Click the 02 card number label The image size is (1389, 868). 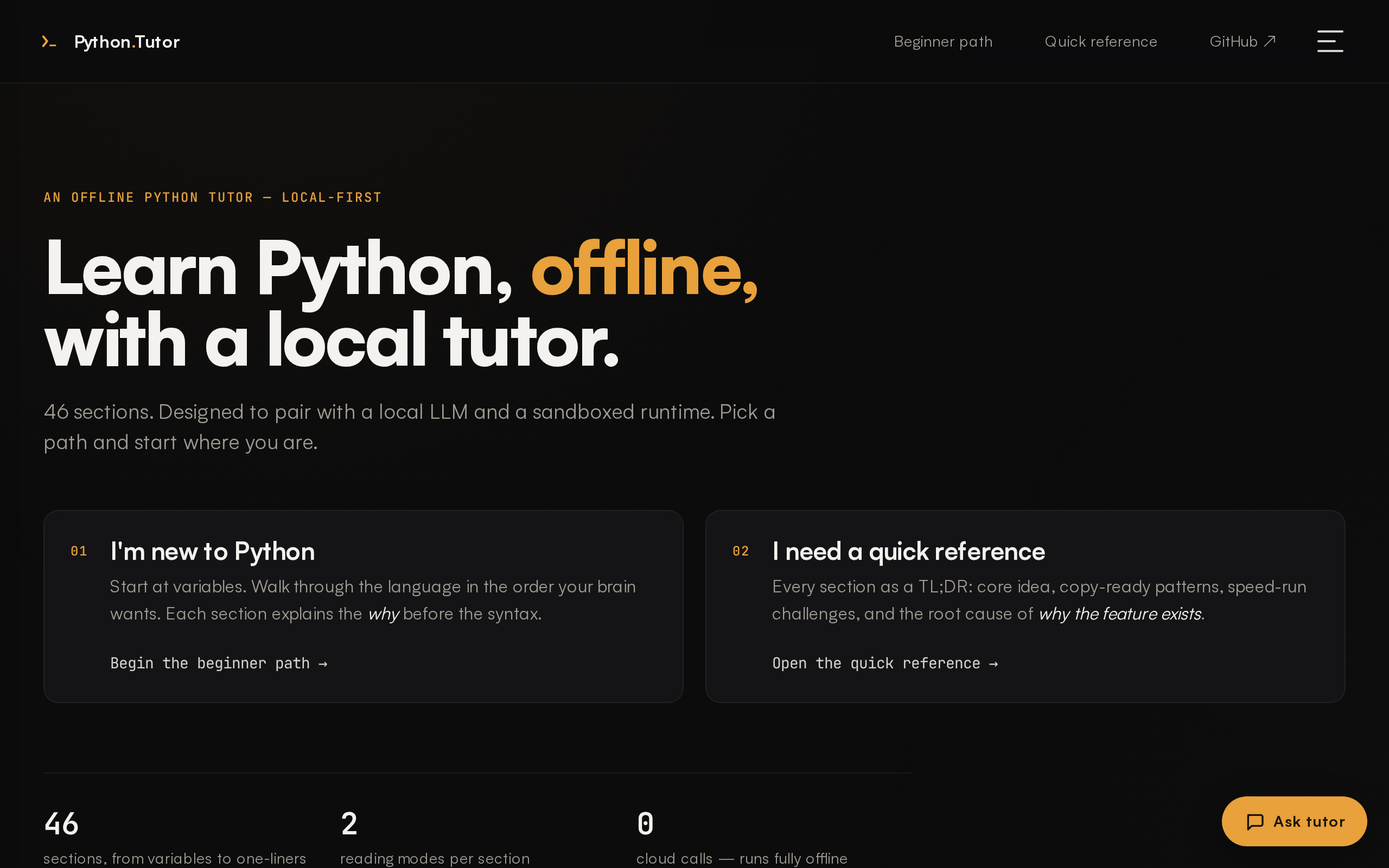[x=741, y=551]
